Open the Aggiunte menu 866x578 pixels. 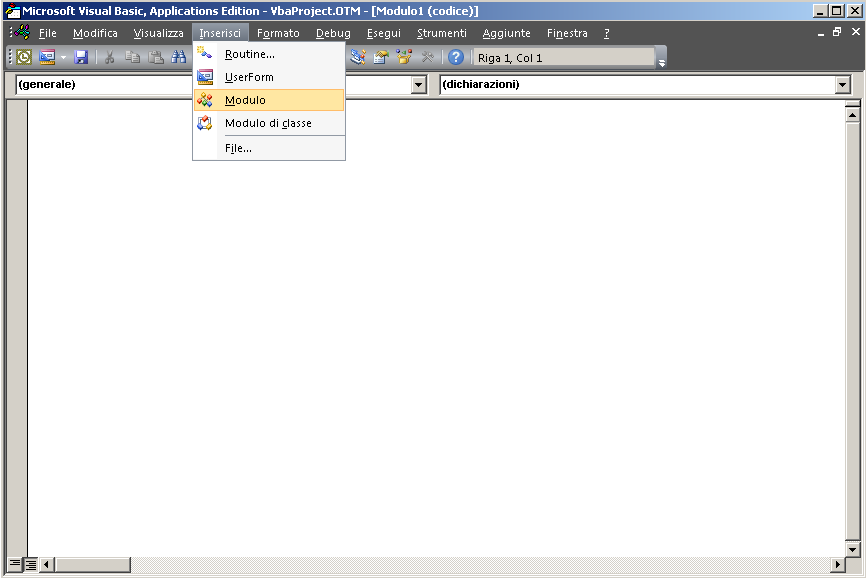tap(506, 33)
